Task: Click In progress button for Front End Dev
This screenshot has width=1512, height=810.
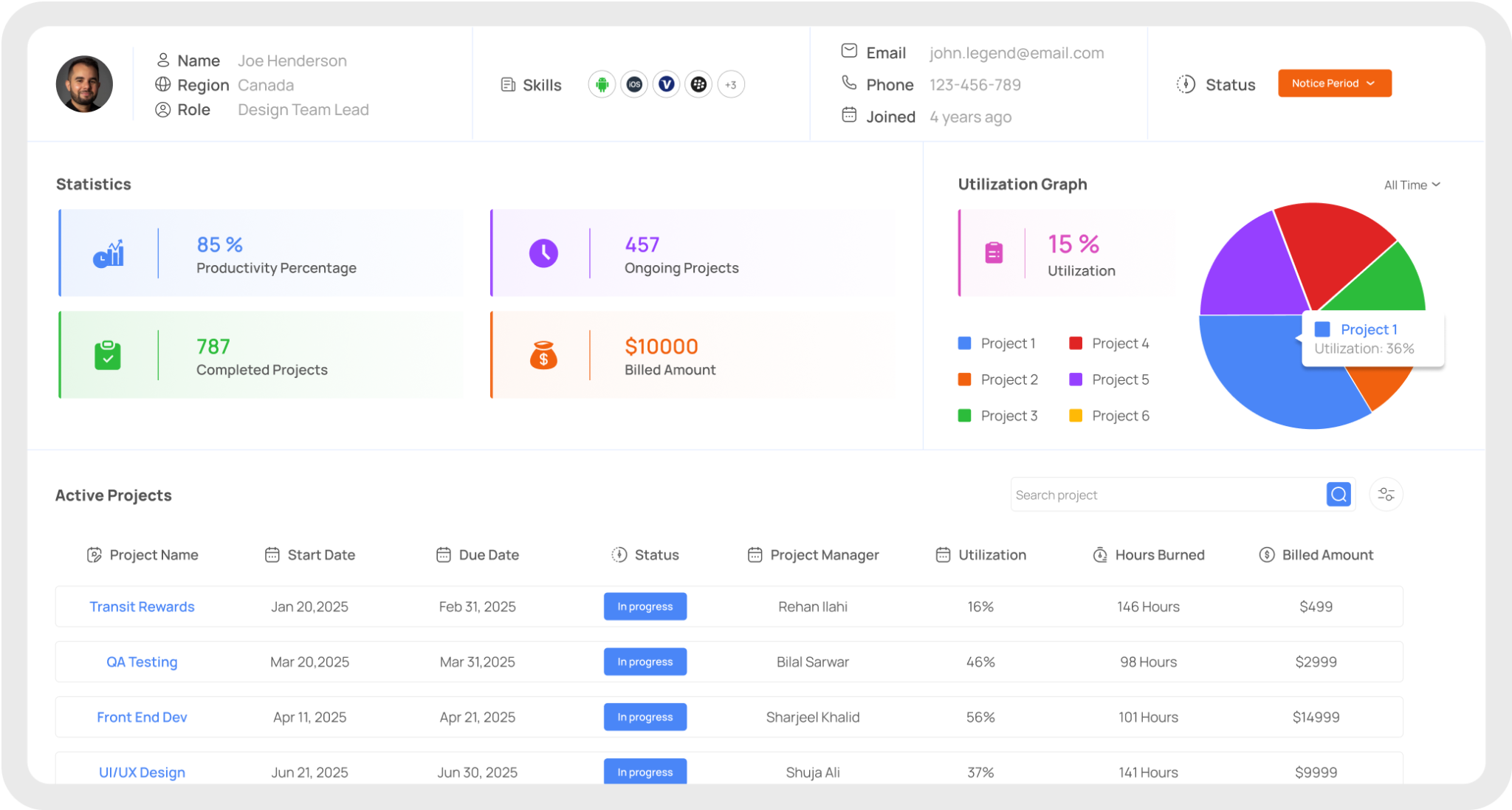Action: tap(645, 717)
